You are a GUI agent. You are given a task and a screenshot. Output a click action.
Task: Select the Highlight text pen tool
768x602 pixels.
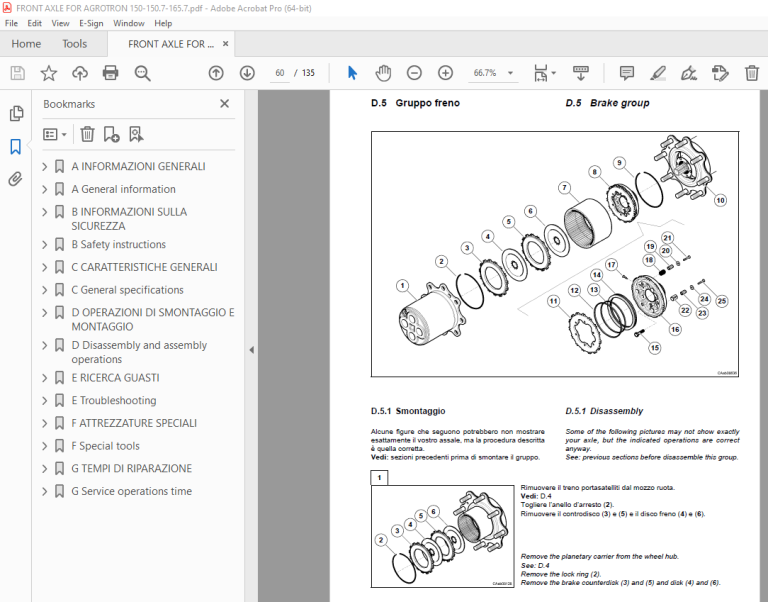tap(658, 73)
